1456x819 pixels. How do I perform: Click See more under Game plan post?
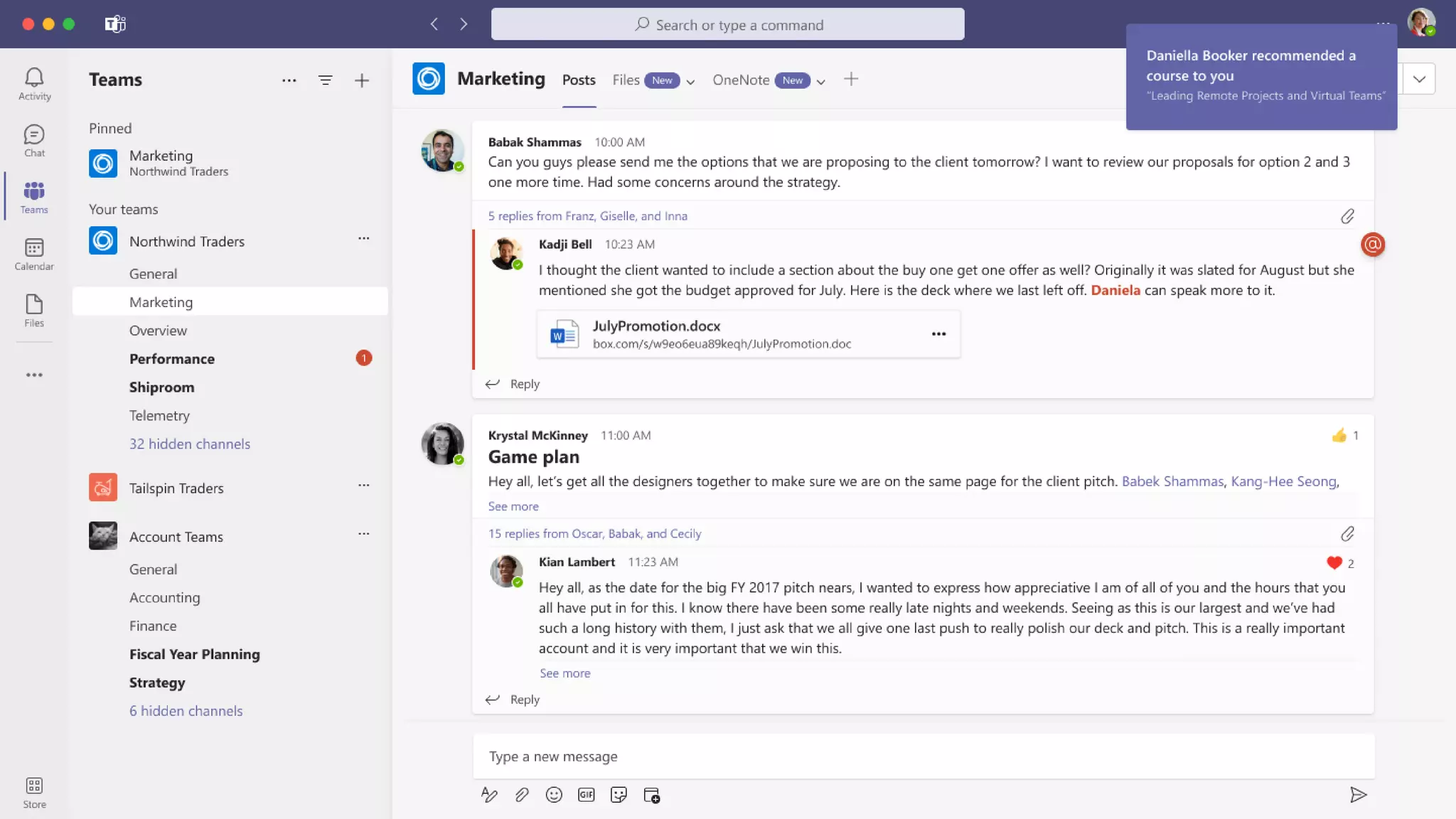point(513,506)
